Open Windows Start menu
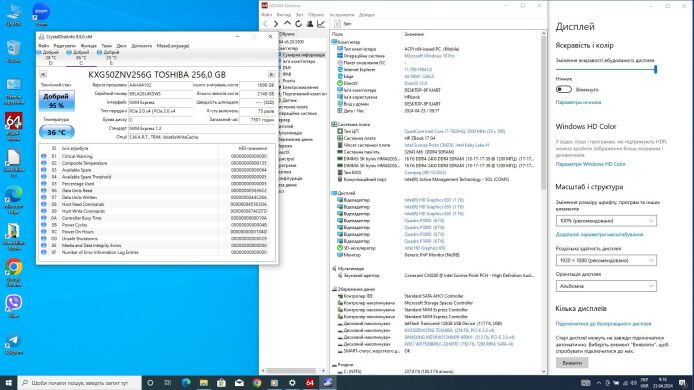Screen dimensions: 694x390 click(x=8, y=383)
